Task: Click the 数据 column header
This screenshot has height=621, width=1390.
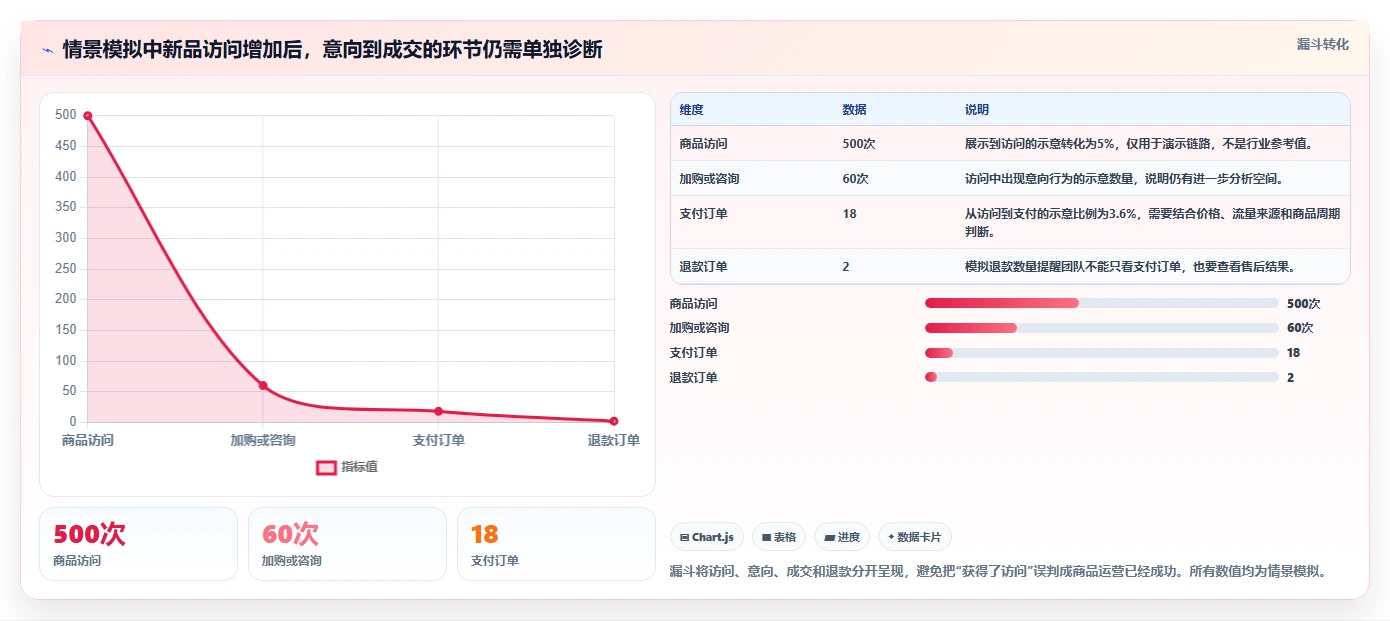Action: 855,110
